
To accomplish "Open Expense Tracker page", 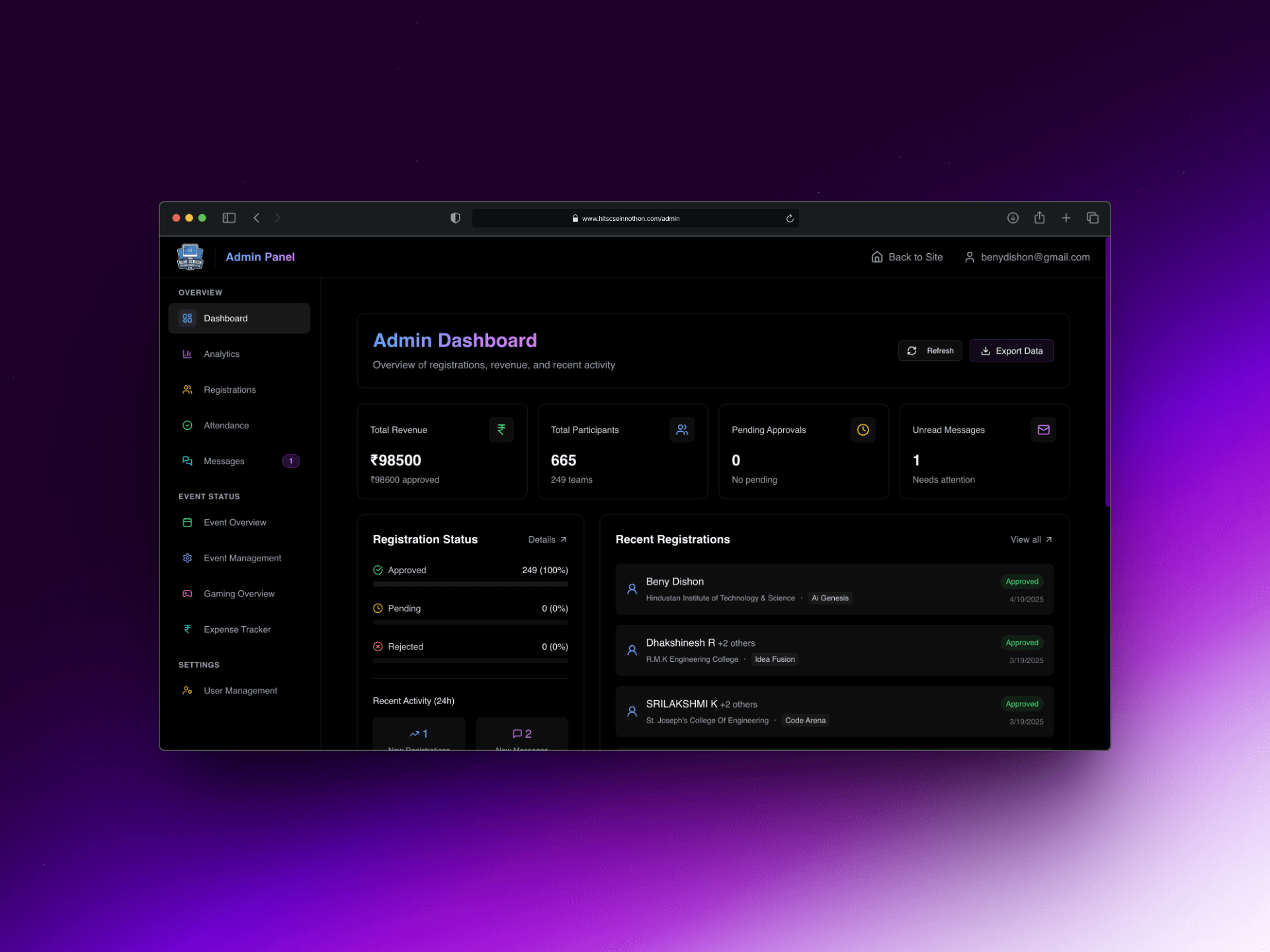I will (239, 629).
